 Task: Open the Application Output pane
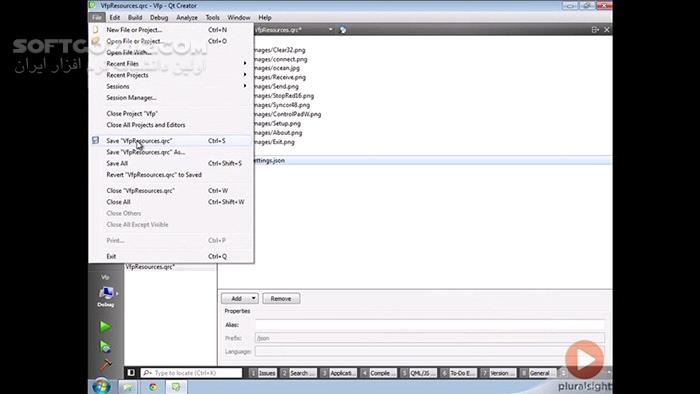338,373
